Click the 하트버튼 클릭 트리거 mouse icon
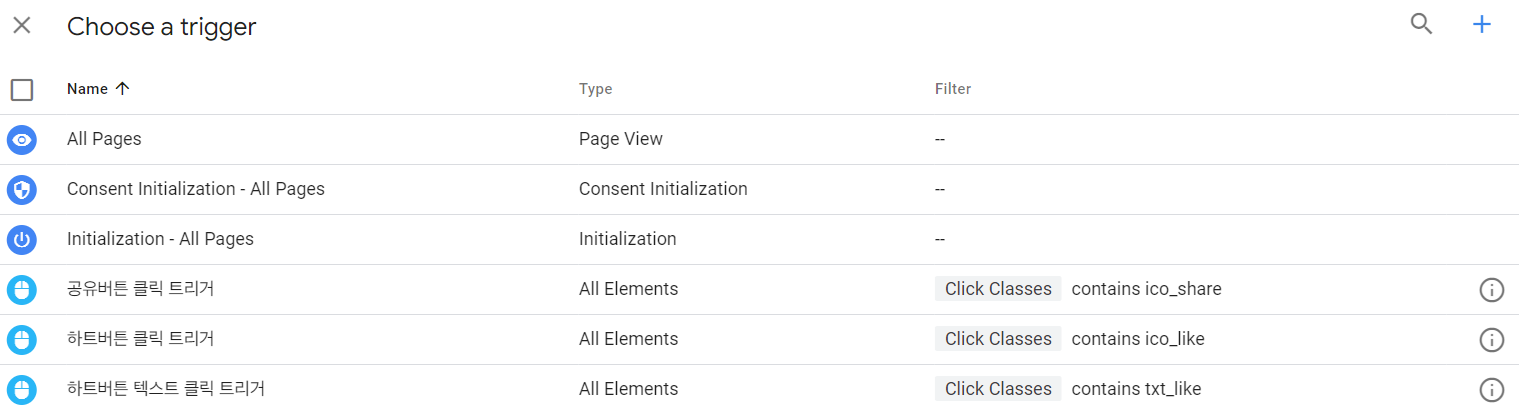Viewport: 1519px width, 410px height. (x=22, y=340)
